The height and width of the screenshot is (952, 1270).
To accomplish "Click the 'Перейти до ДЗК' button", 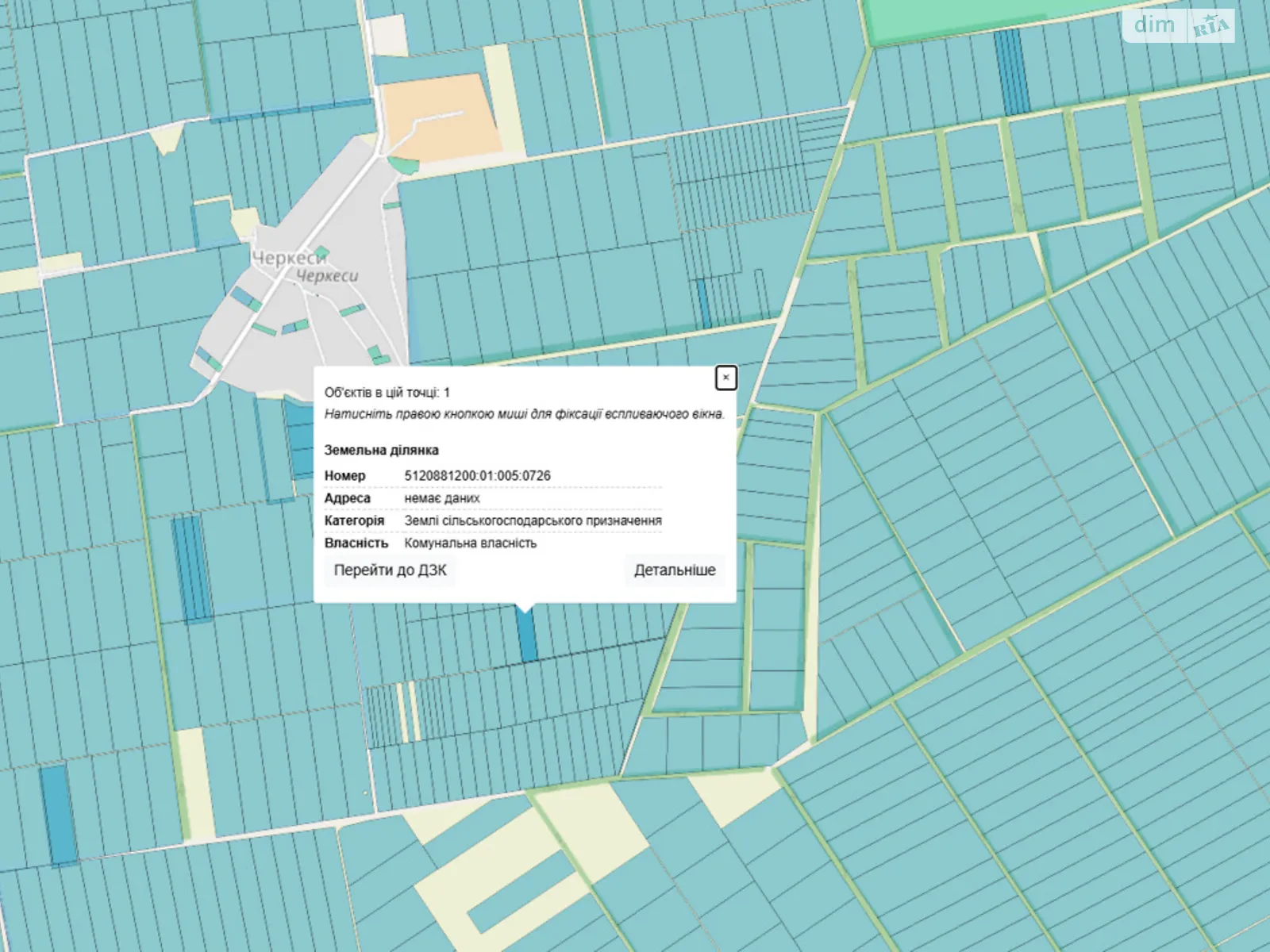I will (390, 570).
